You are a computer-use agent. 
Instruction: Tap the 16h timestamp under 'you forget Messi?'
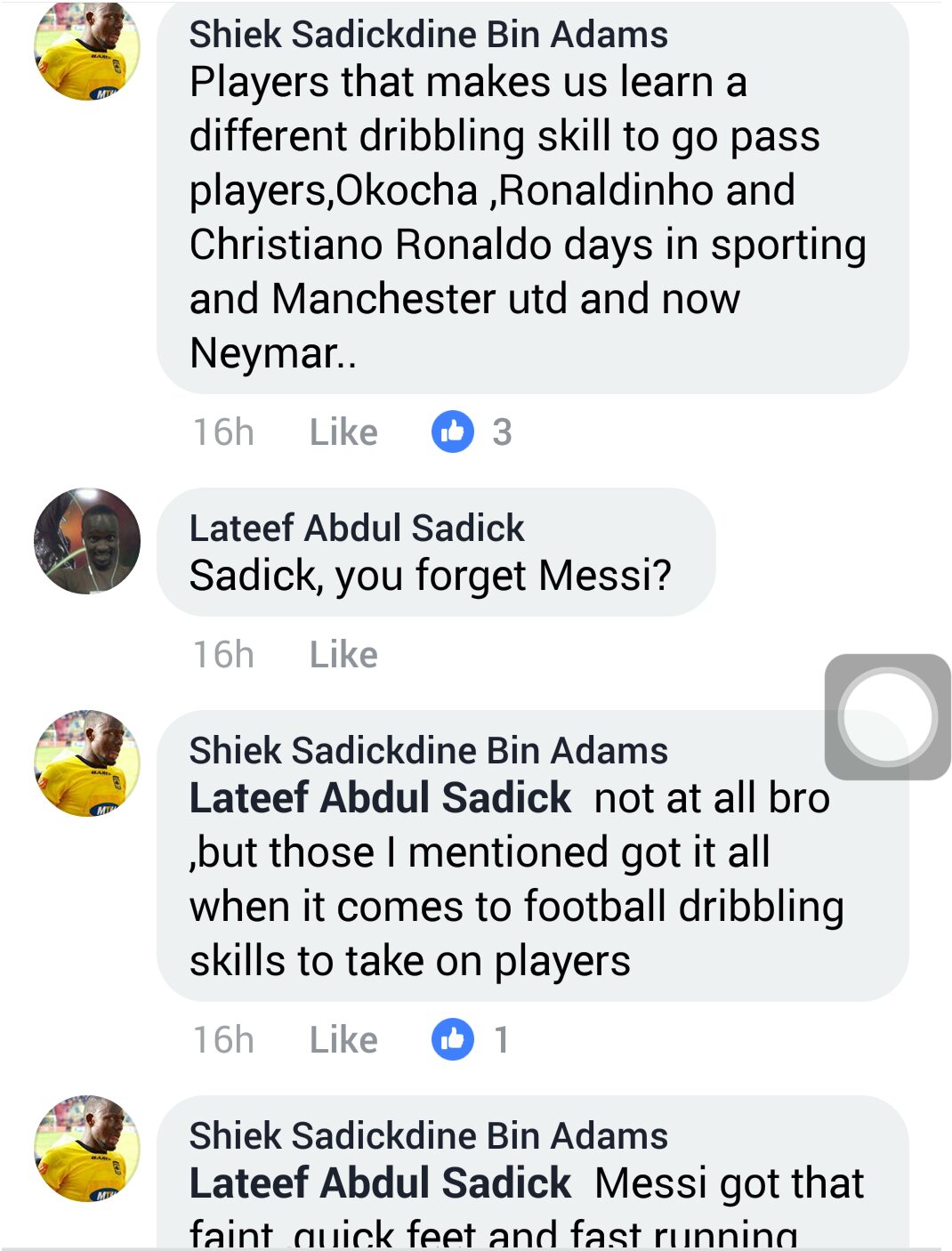pyautogui.click(x=223, y=655)
